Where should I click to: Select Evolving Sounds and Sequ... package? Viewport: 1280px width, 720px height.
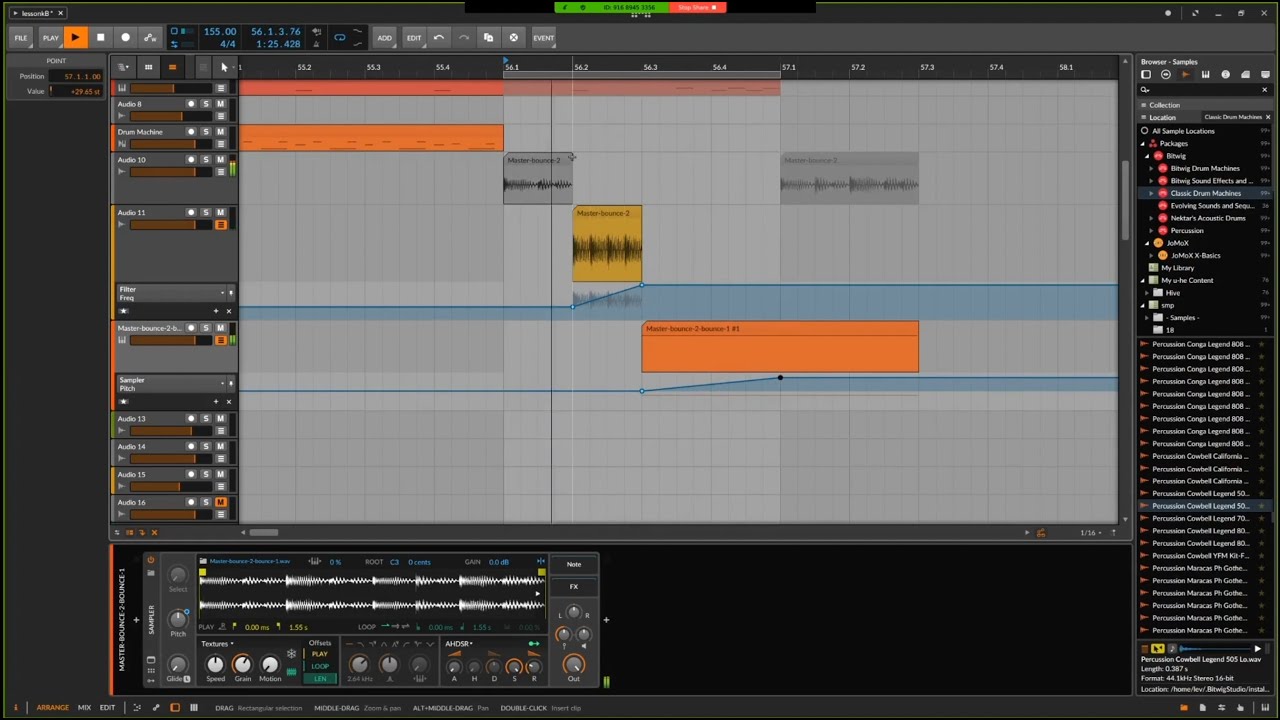click(1211, 206)
